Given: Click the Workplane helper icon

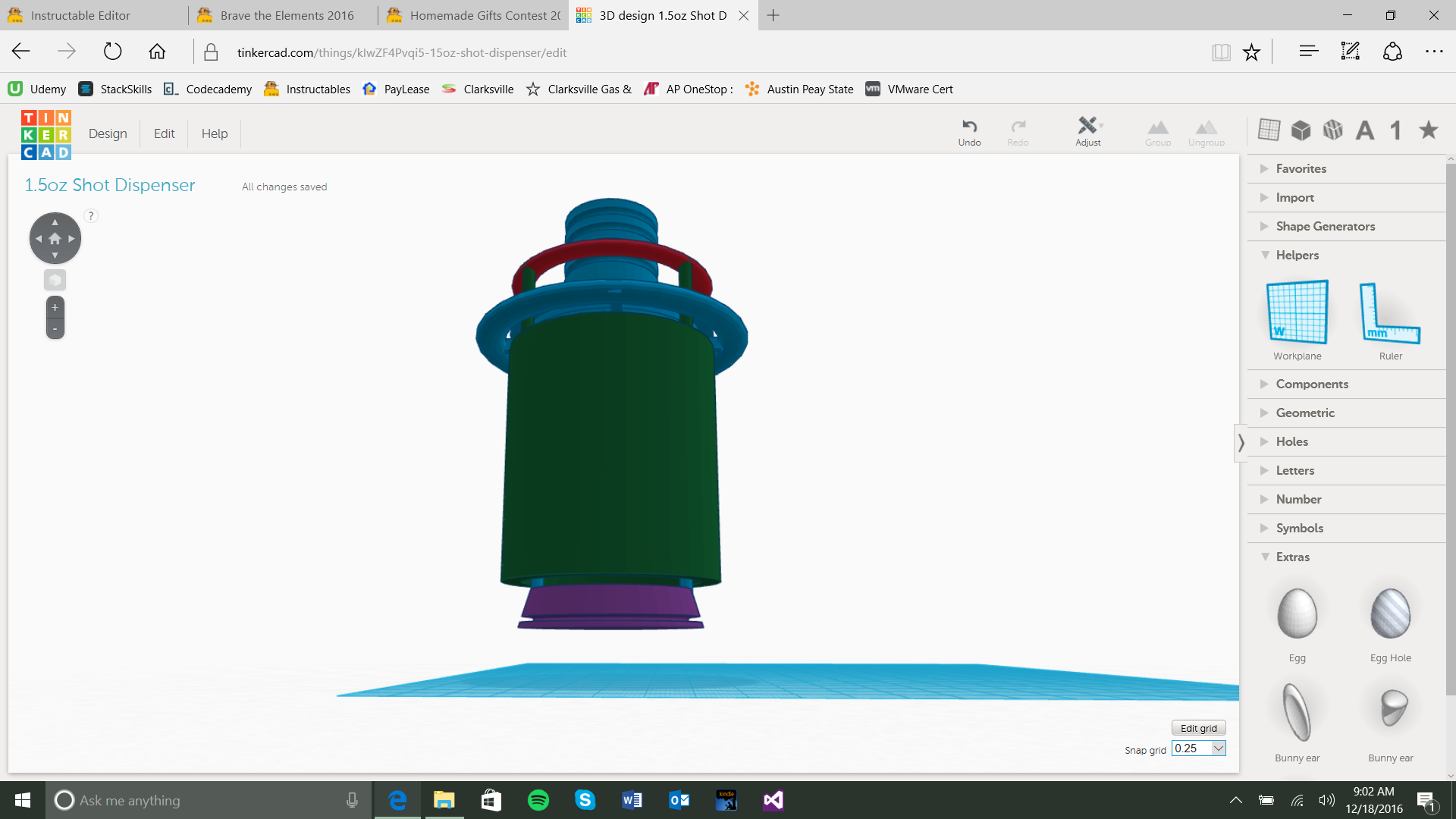Looking at the screenshot, I should pyautogui.click(x=1297, y=312).
